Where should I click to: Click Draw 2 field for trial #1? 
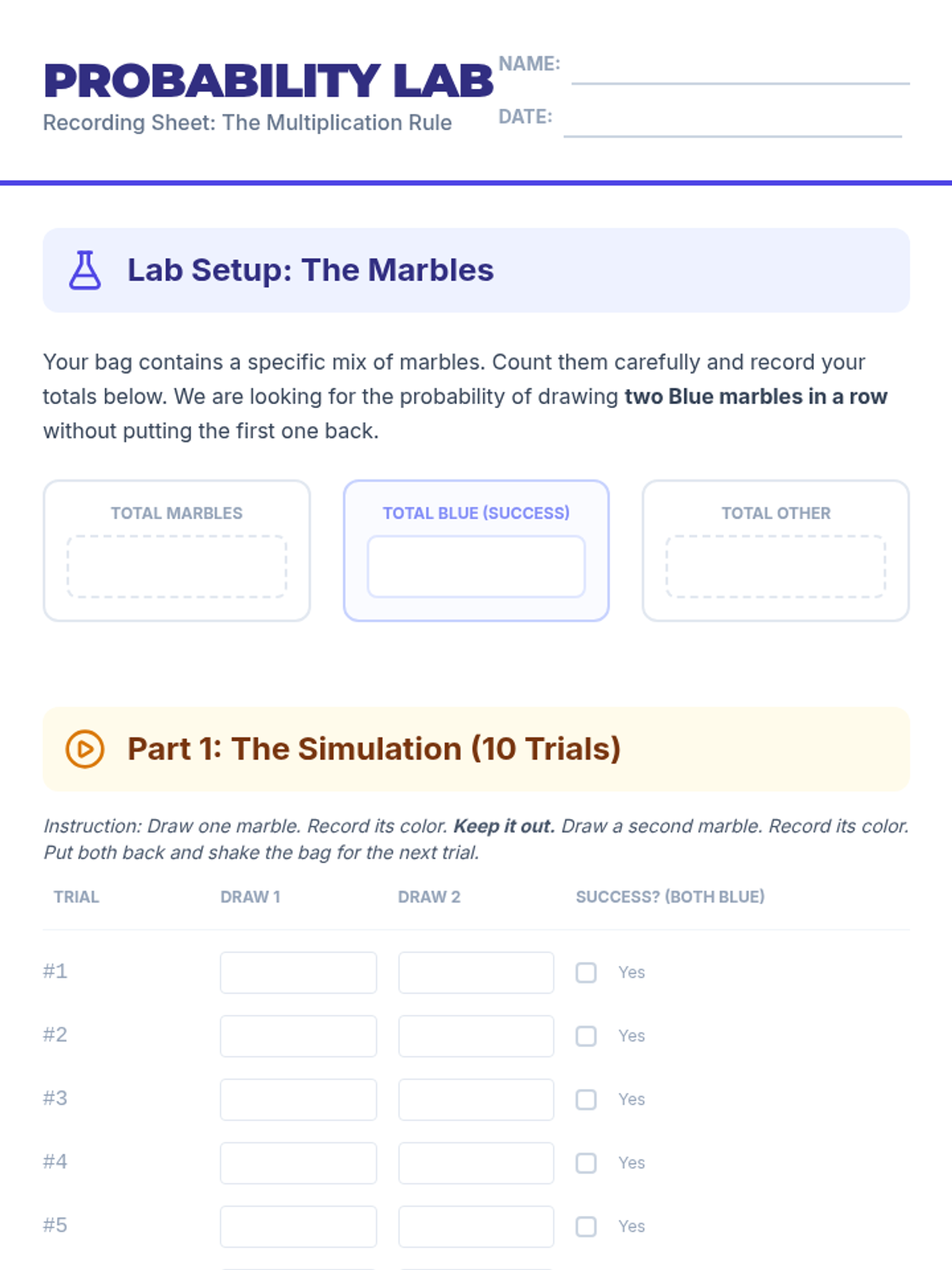click(x=476, y=972)
